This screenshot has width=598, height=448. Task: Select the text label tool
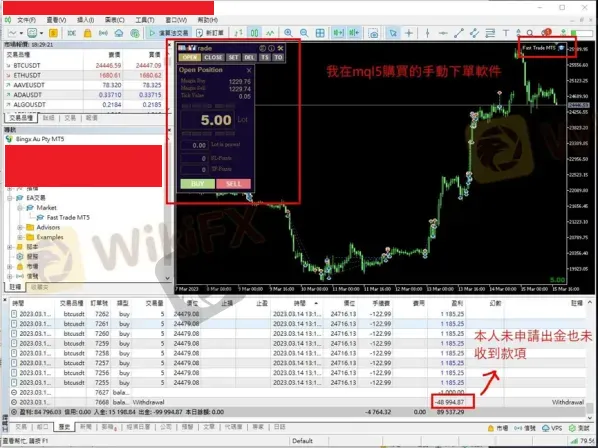click(506, 33)
